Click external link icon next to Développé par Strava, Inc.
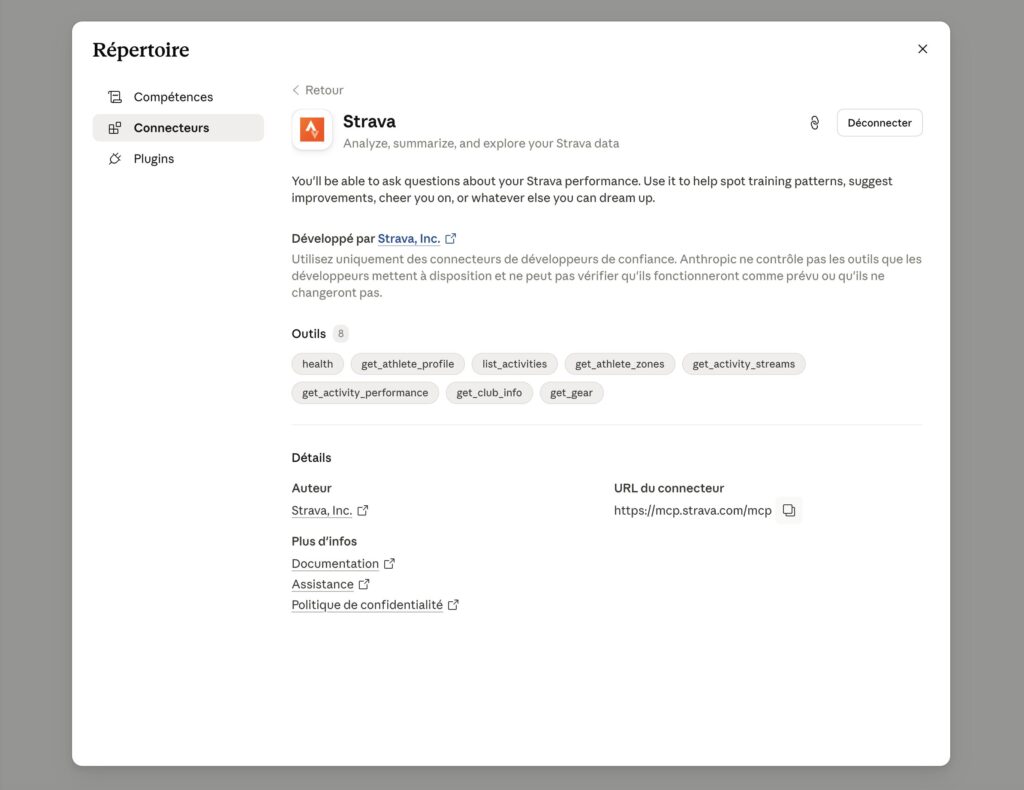1024x790 pixels. point(451,238)
